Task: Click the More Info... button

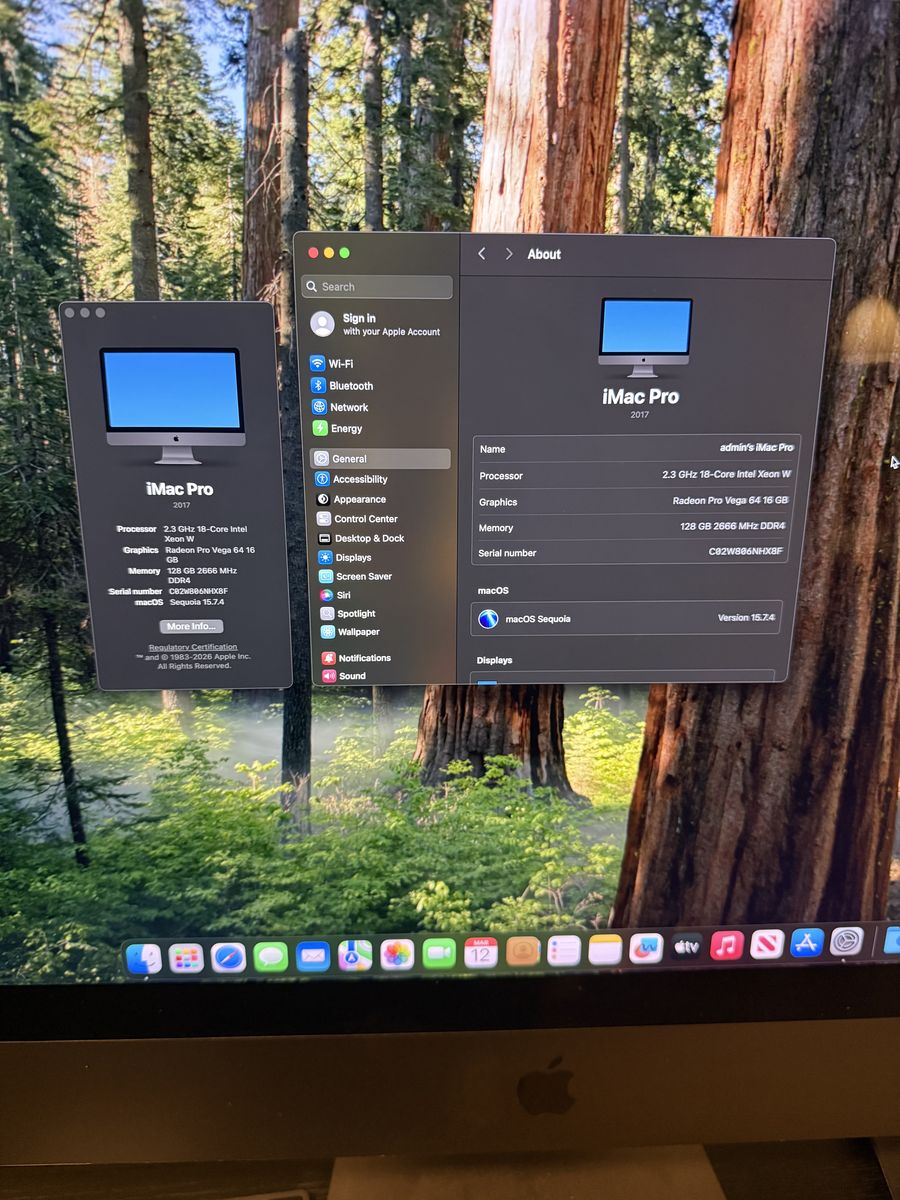Action: point(191,627)
